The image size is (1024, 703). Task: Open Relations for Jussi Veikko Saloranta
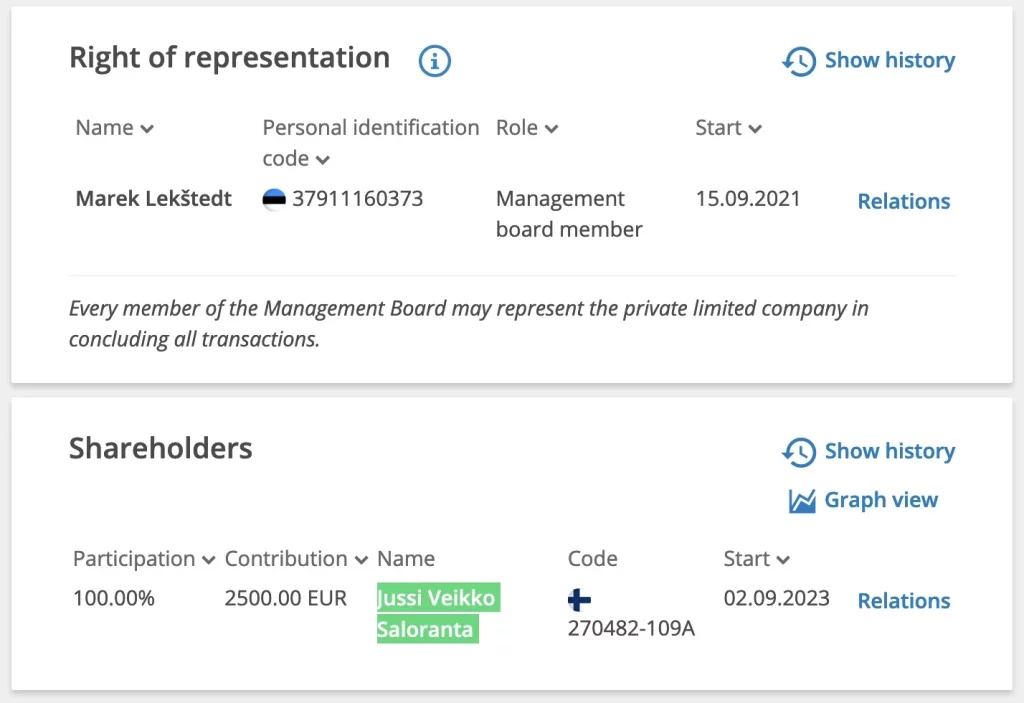[904, 601]
